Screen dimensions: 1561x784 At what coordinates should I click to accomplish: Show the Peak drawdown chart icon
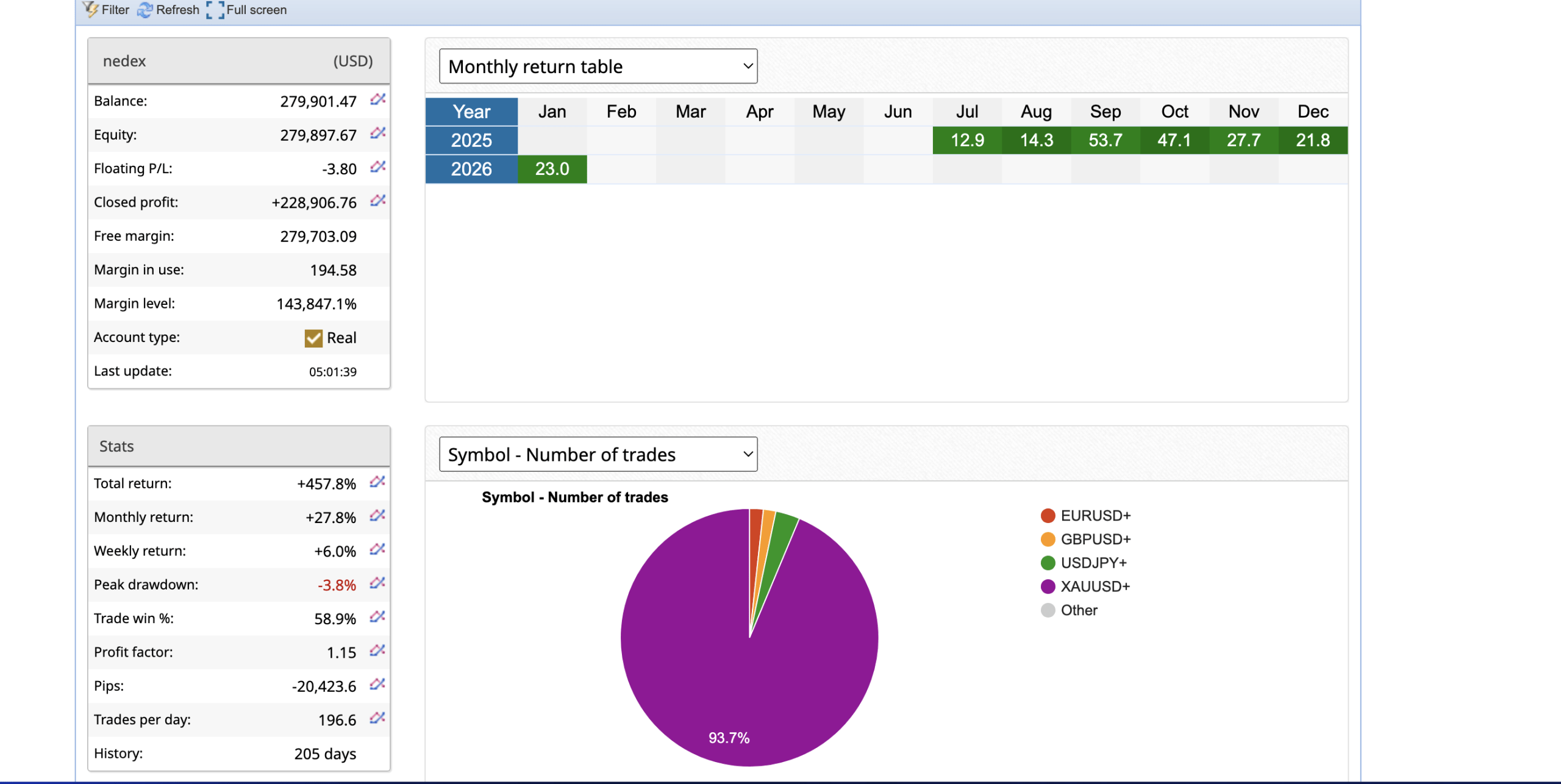377,583
